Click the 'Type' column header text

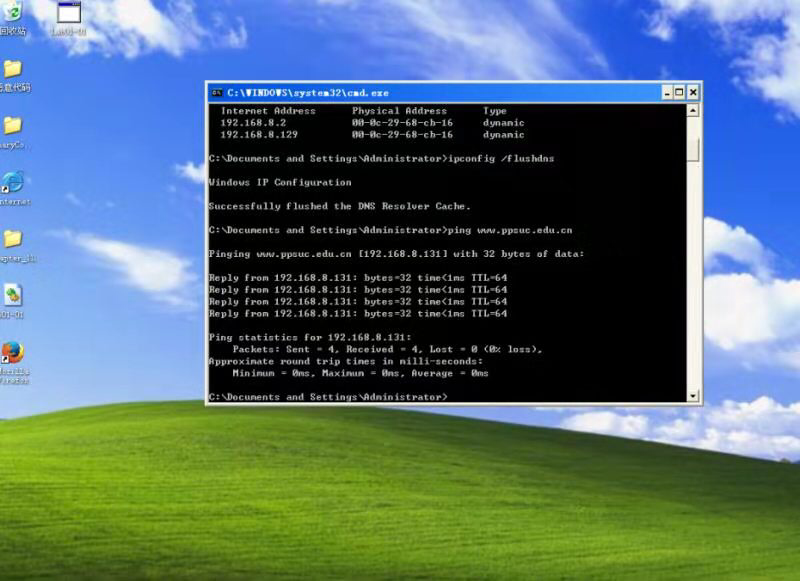495,111
